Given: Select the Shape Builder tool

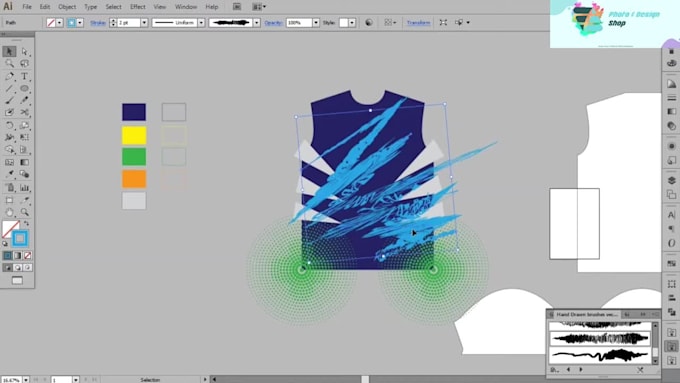Looking at the screenshot, I should coord(9,150).
